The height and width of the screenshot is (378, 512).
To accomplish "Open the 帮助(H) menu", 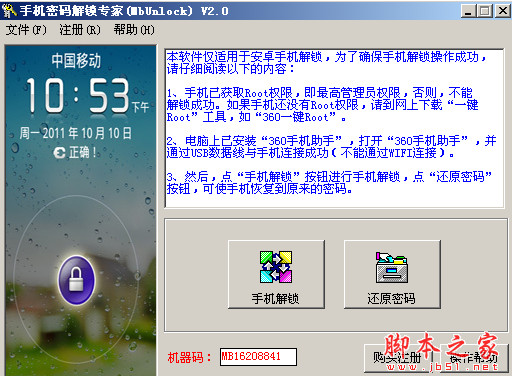I will 134,30.
